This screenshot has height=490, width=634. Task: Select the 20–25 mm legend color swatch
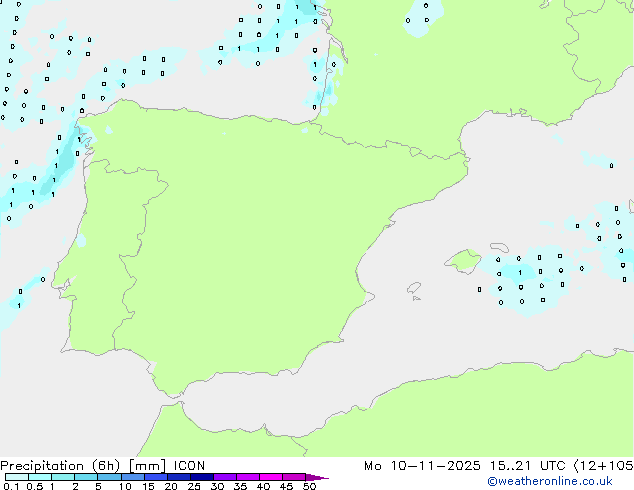[x=179, y=477]
